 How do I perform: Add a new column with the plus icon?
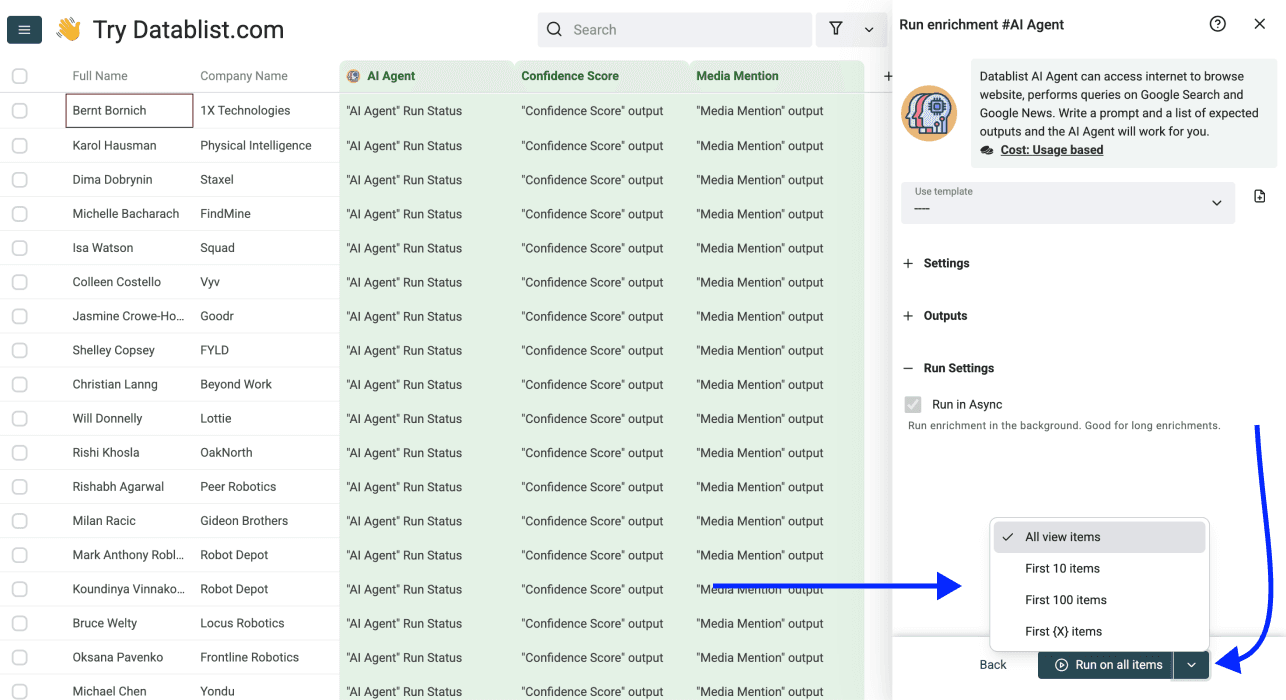(887, 75)
